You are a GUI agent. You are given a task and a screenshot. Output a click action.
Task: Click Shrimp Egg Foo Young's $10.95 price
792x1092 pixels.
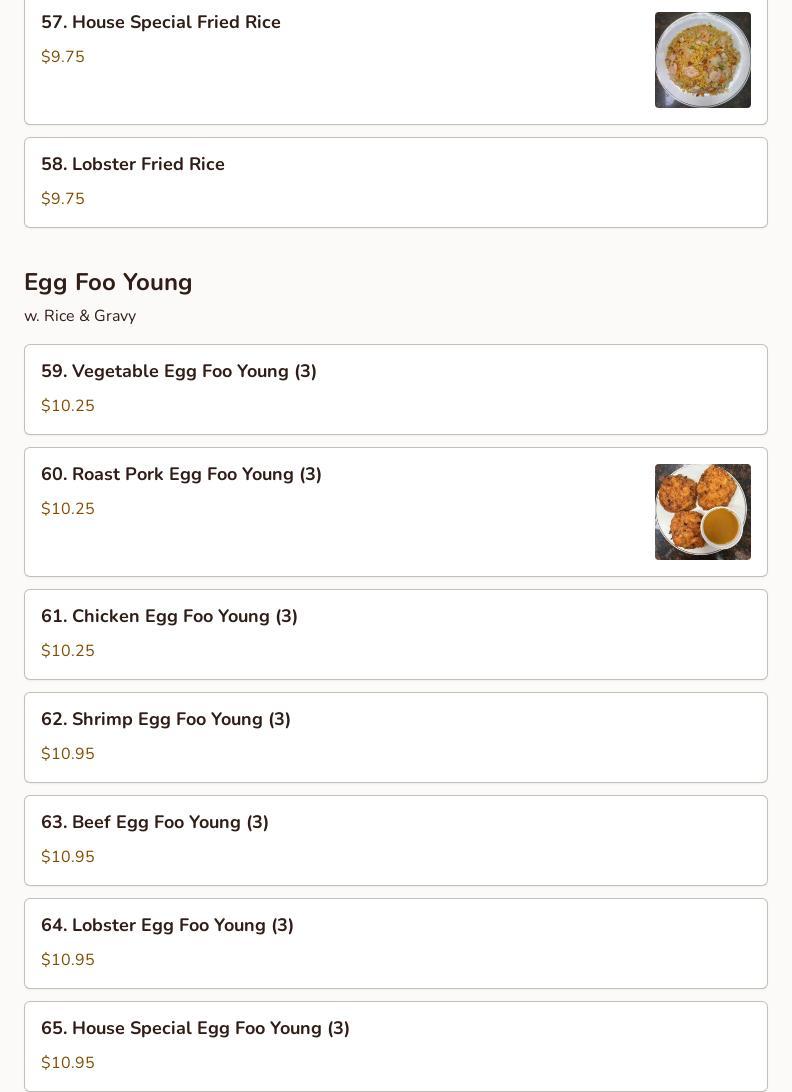pyautogui.click(x=68, y=754)
